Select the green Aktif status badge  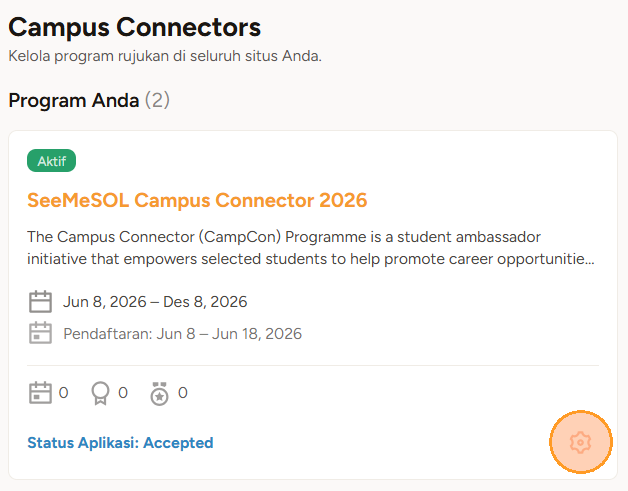pos(51,161)
